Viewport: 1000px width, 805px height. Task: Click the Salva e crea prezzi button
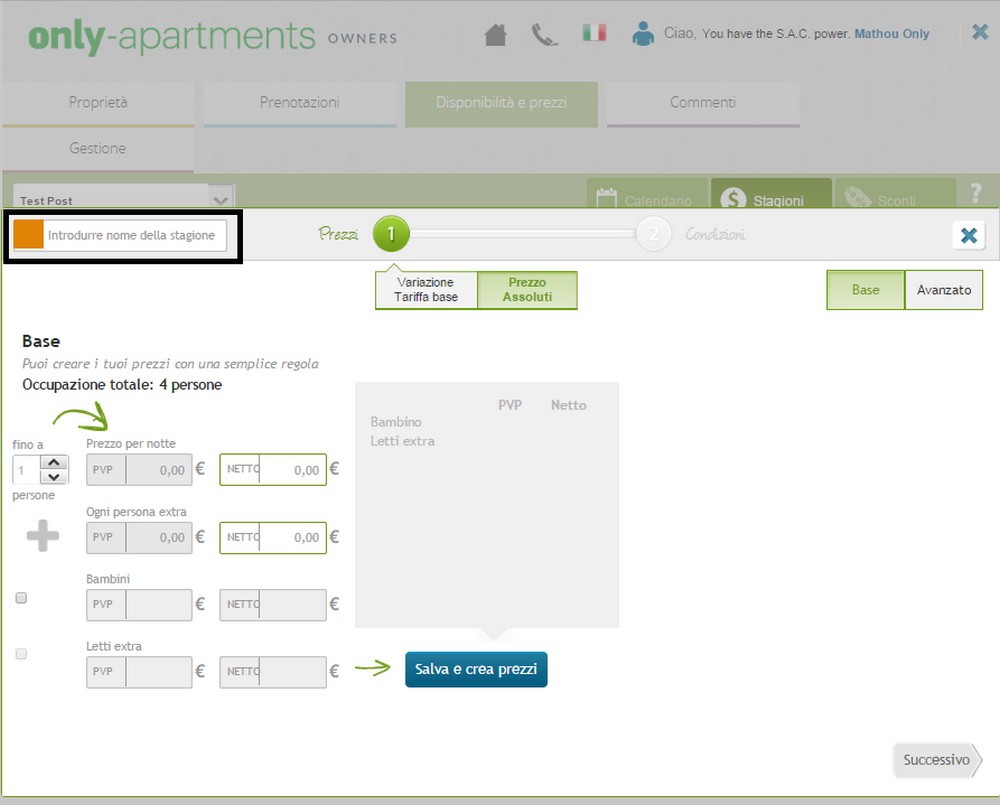click(x=476, y=669)
